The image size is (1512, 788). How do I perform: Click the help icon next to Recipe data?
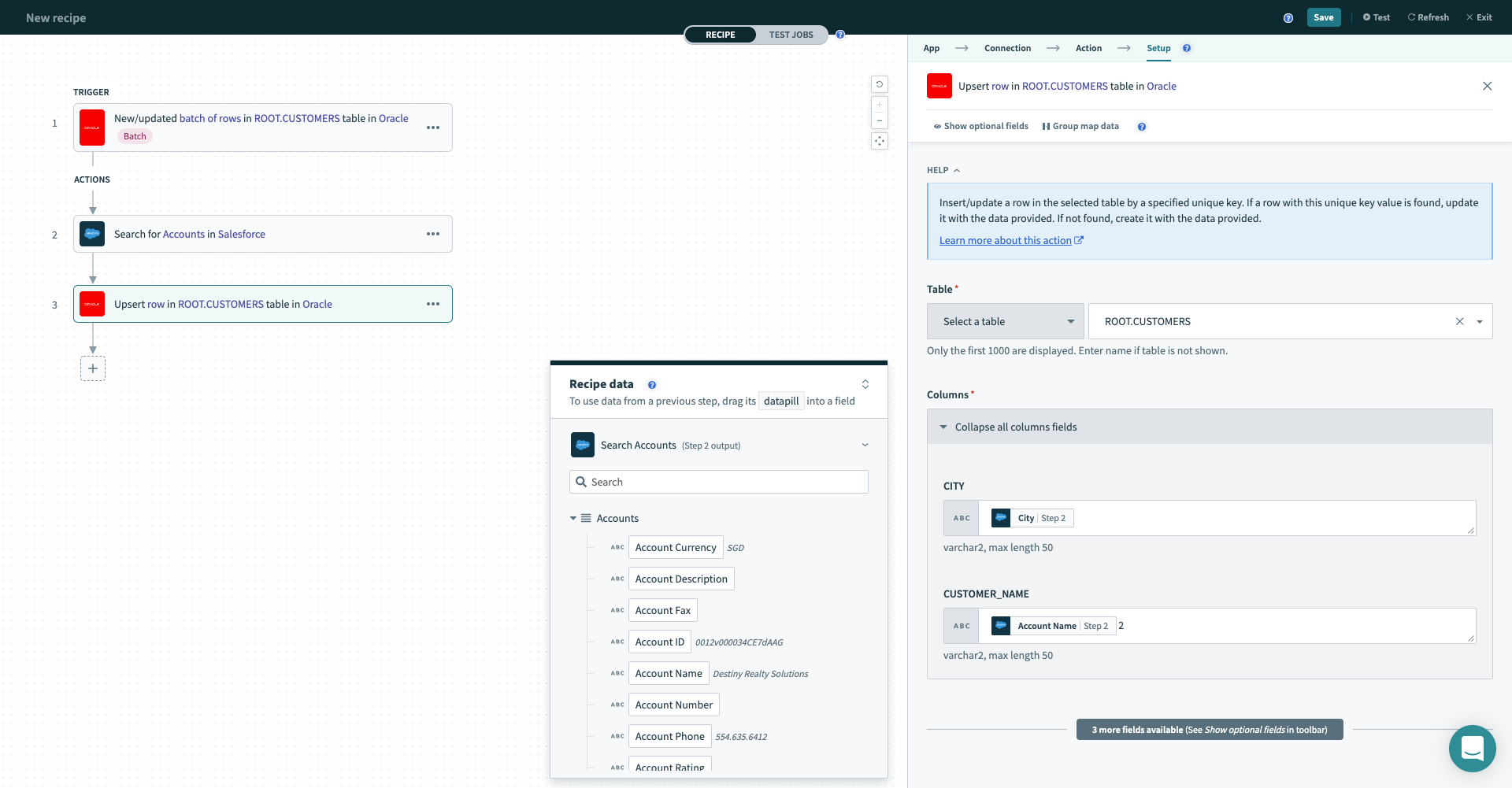(652, 385)
